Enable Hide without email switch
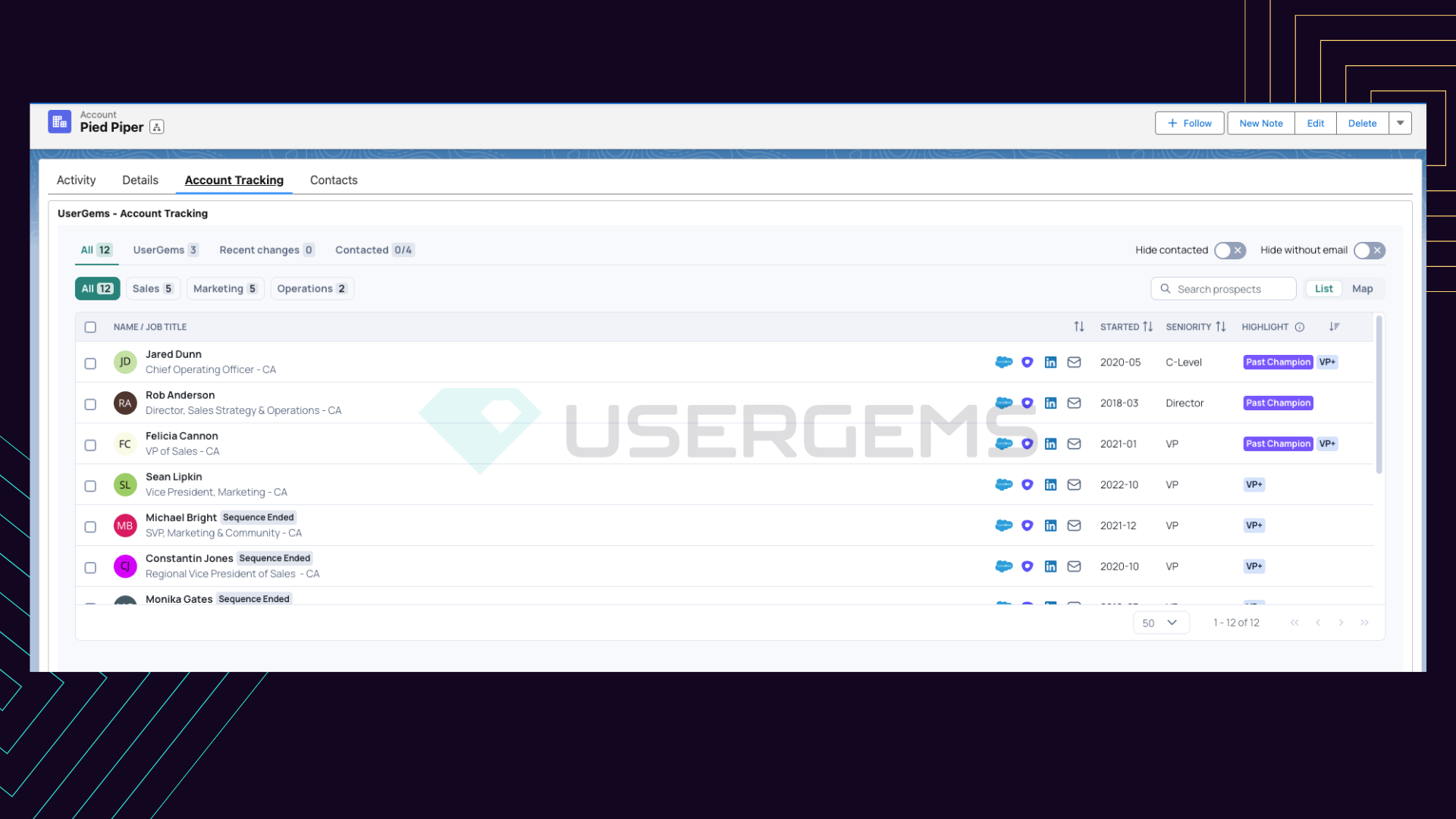 click(x=1369, y=250)
